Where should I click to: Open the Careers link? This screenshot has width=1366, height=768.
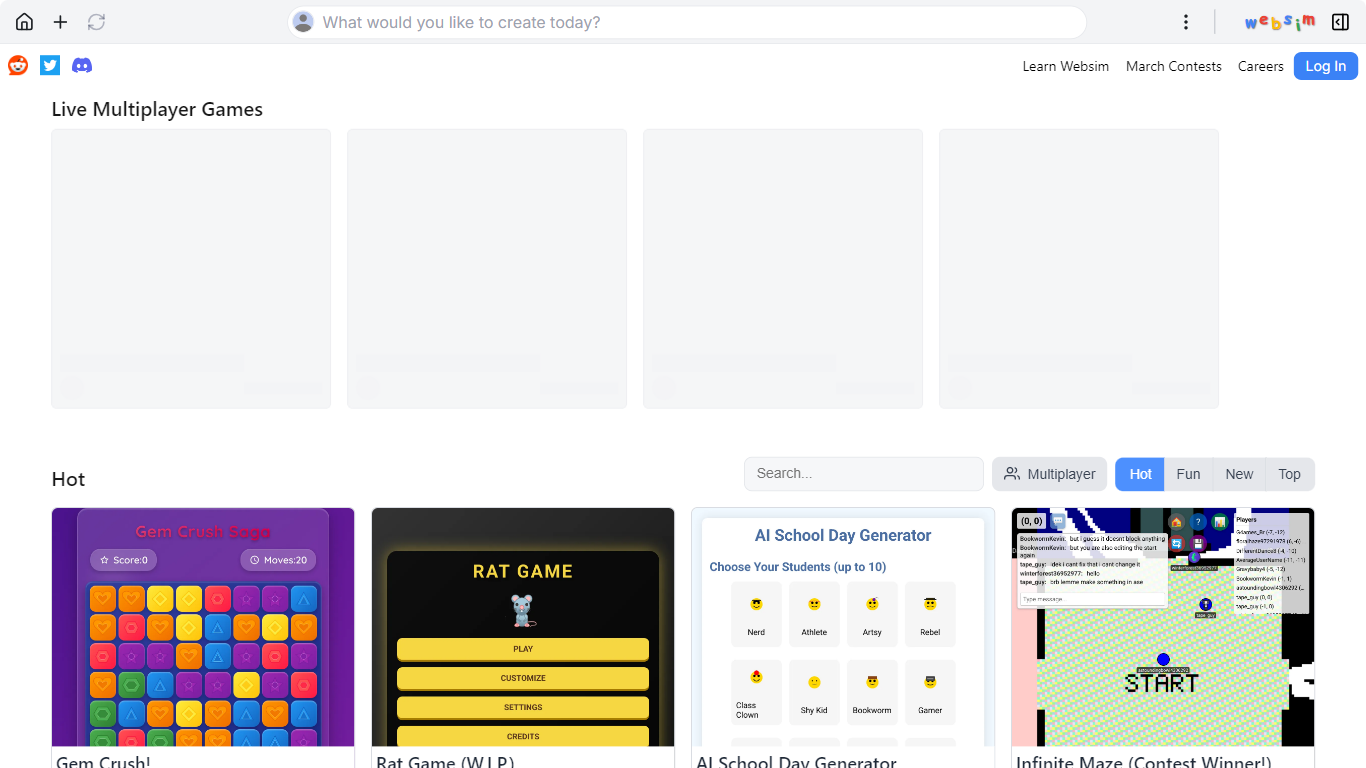[x=1260, y=66]
